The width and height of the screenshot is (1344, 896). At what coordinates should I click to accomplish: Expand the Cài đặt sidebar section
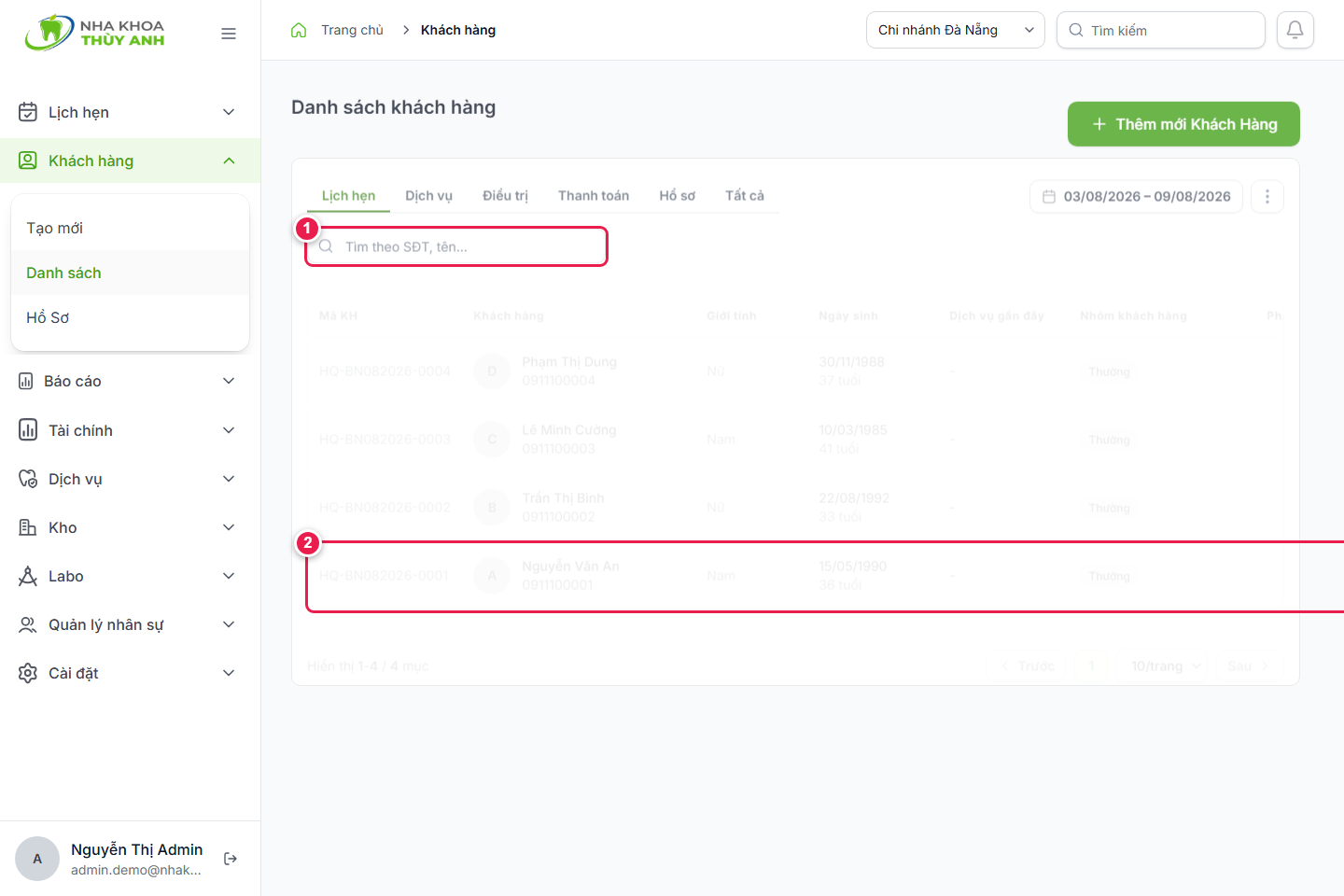click(229, 673)
